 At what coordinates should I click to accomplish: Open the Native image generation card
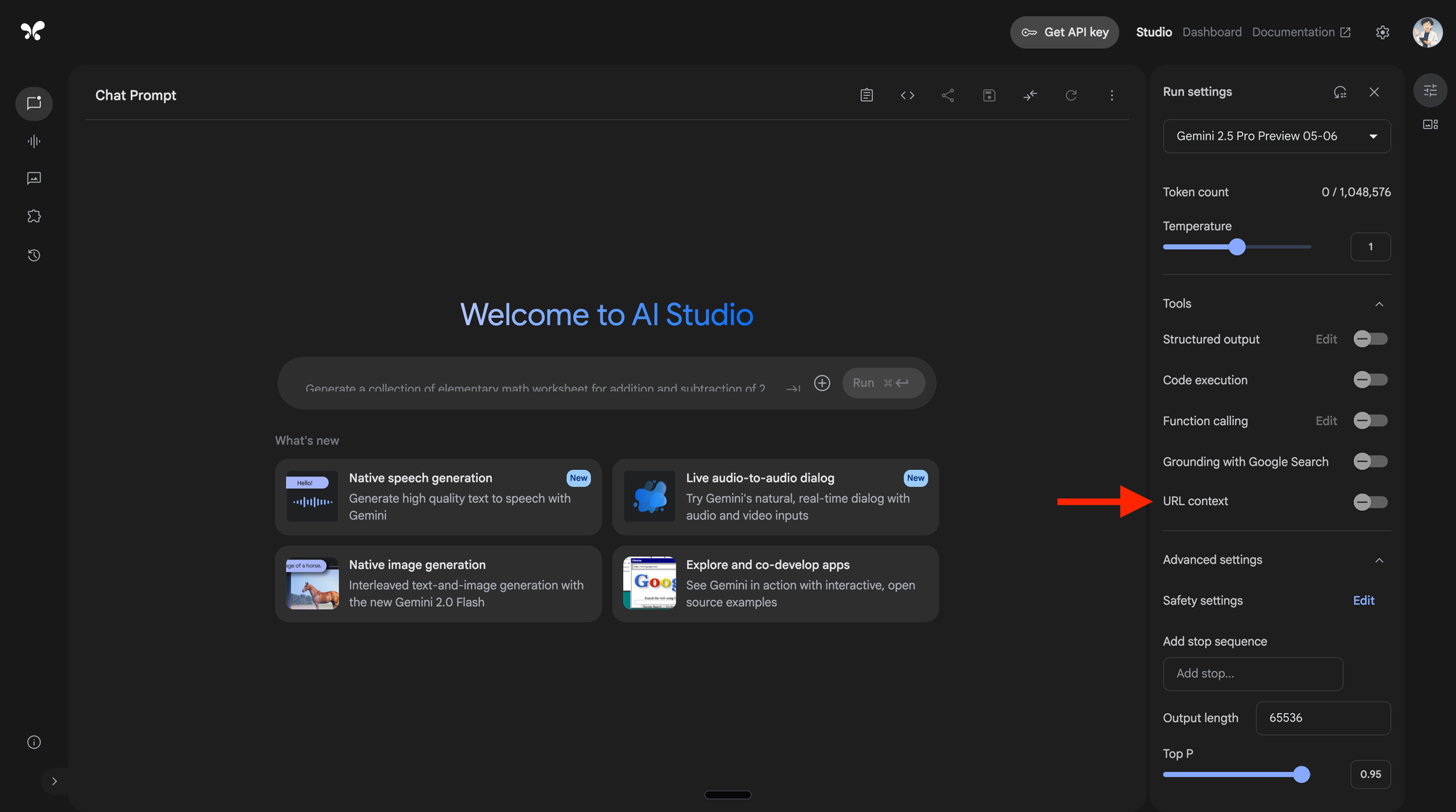coord(438,584)
